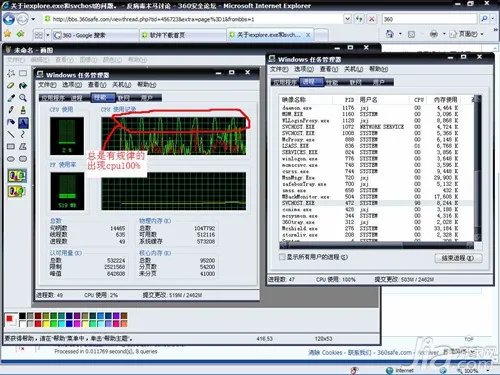500x375 pixels.
Task: Open the Quick Tabs dropdown arrow
Action: pos(48,35)
